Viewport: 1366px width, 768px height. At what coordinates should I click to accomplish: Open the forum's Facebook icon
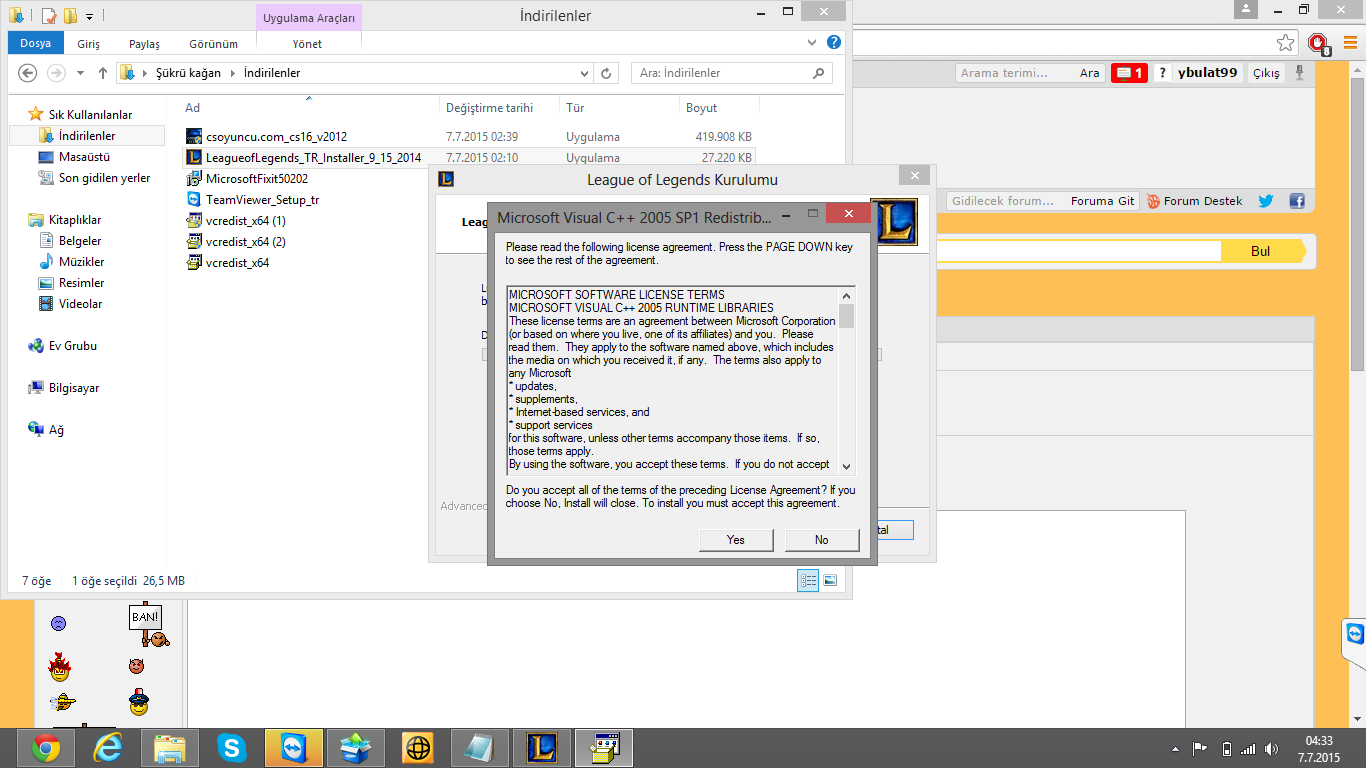click(x=1297, y=201)
